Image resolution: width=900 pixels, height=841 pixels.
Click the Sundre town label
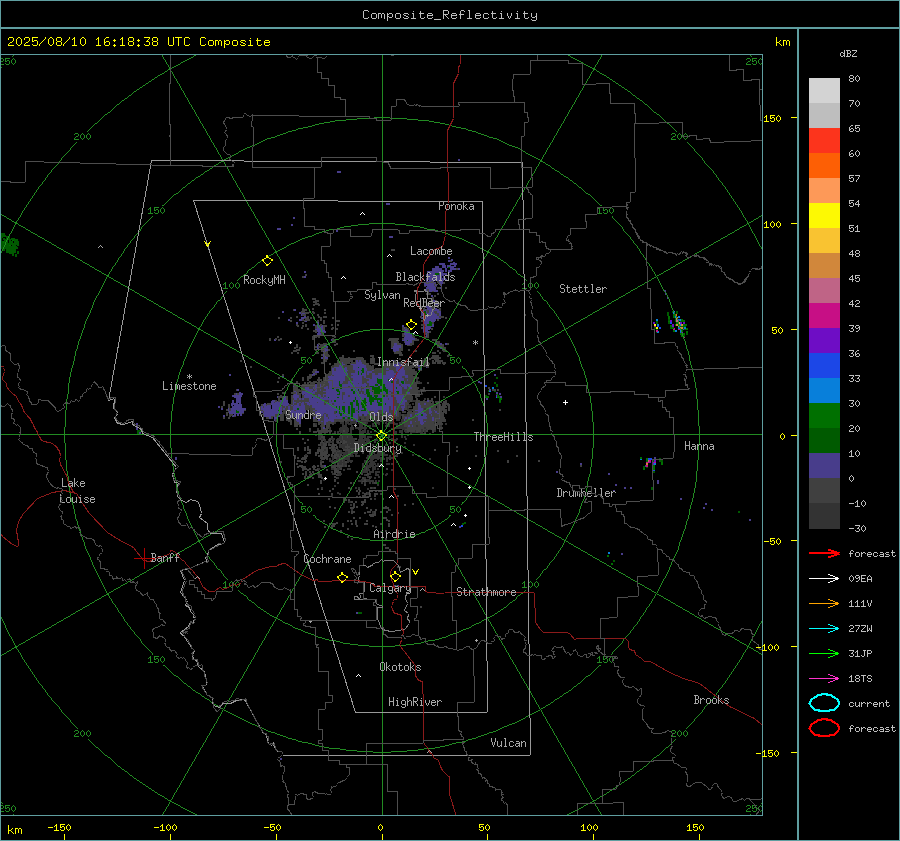click(x=303, y=414)
